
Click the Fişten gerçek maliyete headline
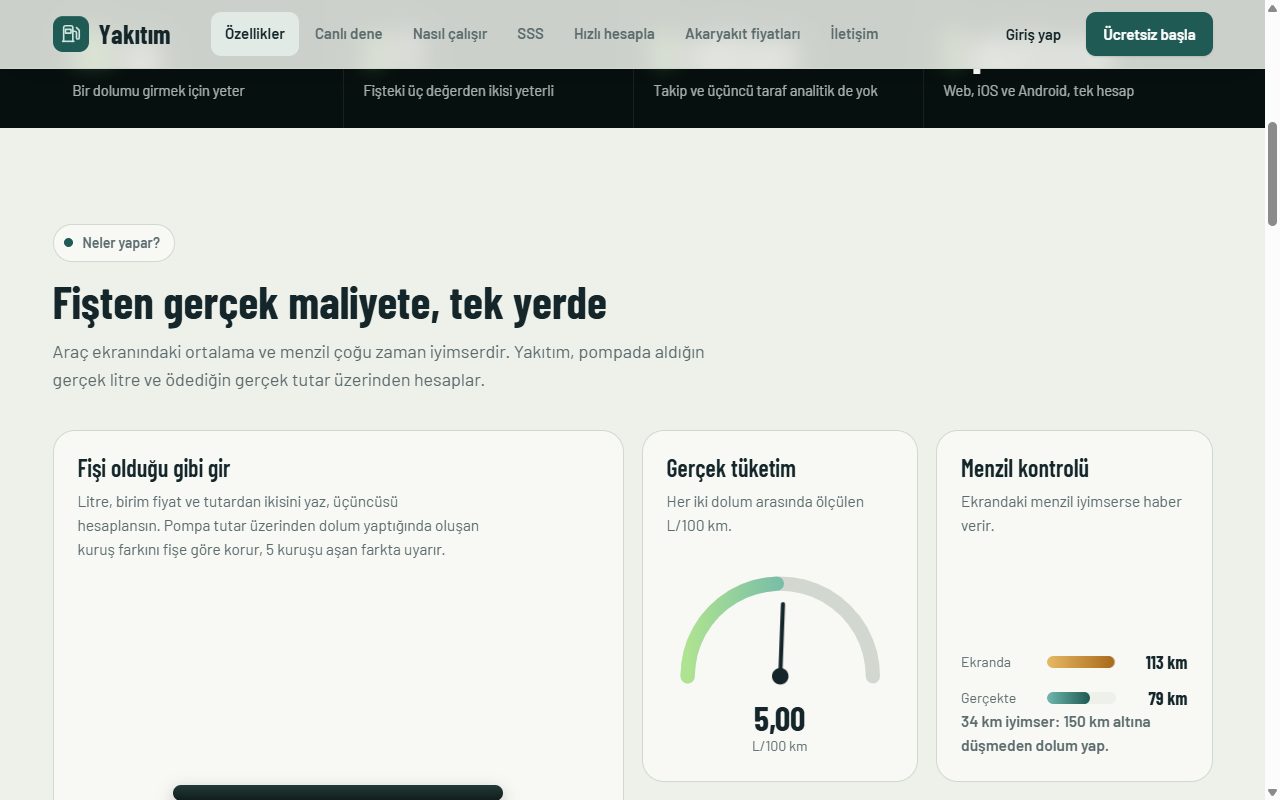tap(330, 303)
